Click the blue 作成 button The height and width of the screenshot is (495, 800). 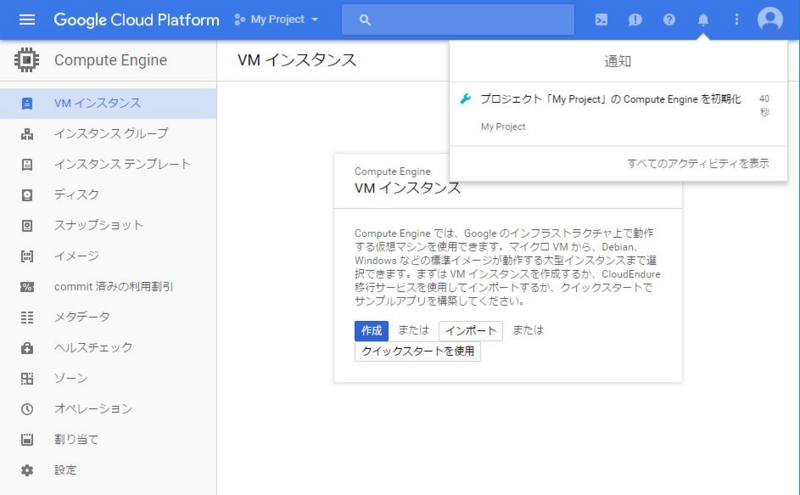point(371,331)
